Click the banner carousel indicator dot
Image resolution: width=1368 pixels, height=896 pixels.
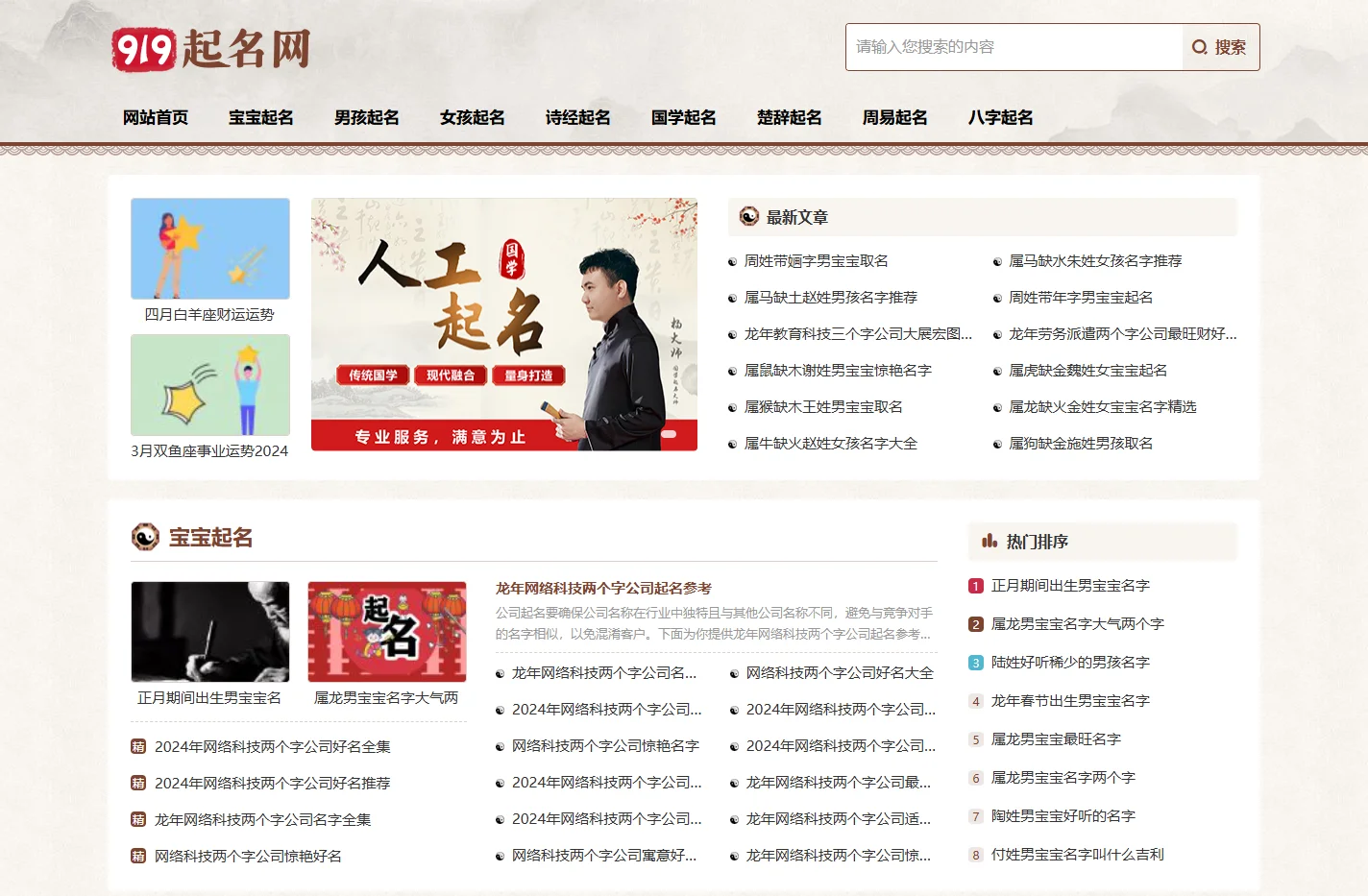(669, 435)
